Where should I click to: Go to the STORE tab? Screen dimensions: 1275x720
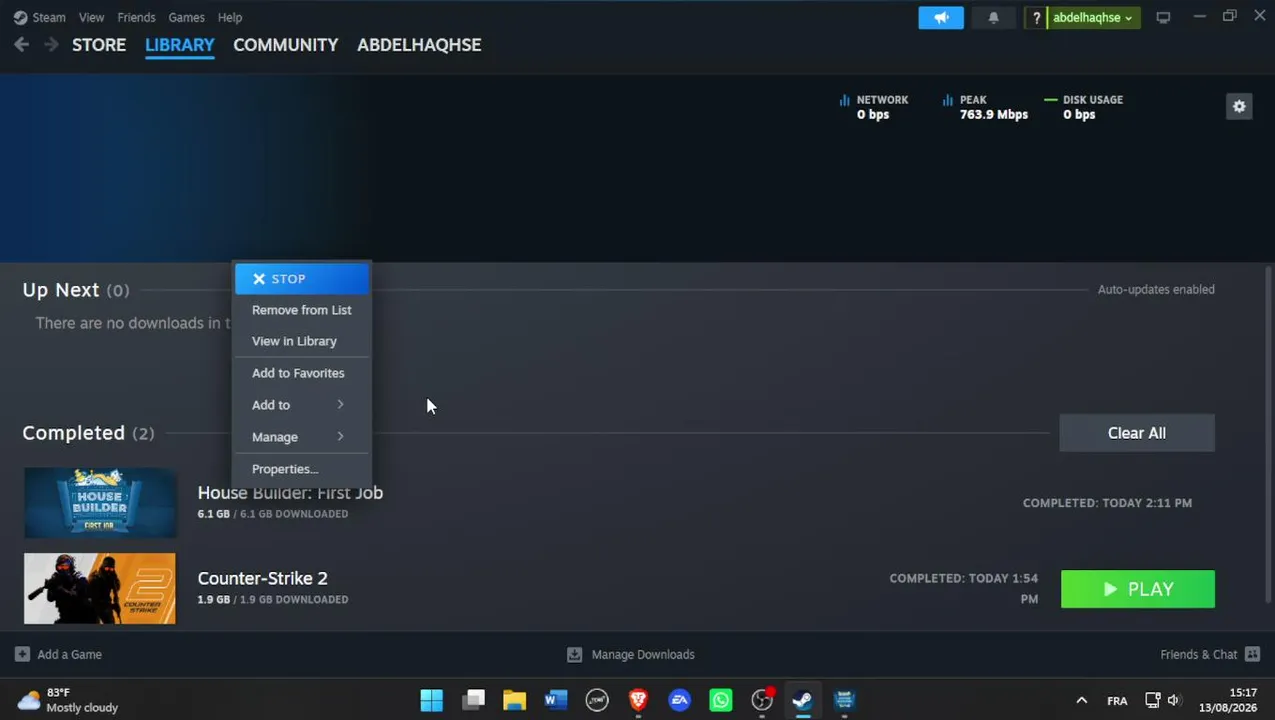[x=99, y=45]
